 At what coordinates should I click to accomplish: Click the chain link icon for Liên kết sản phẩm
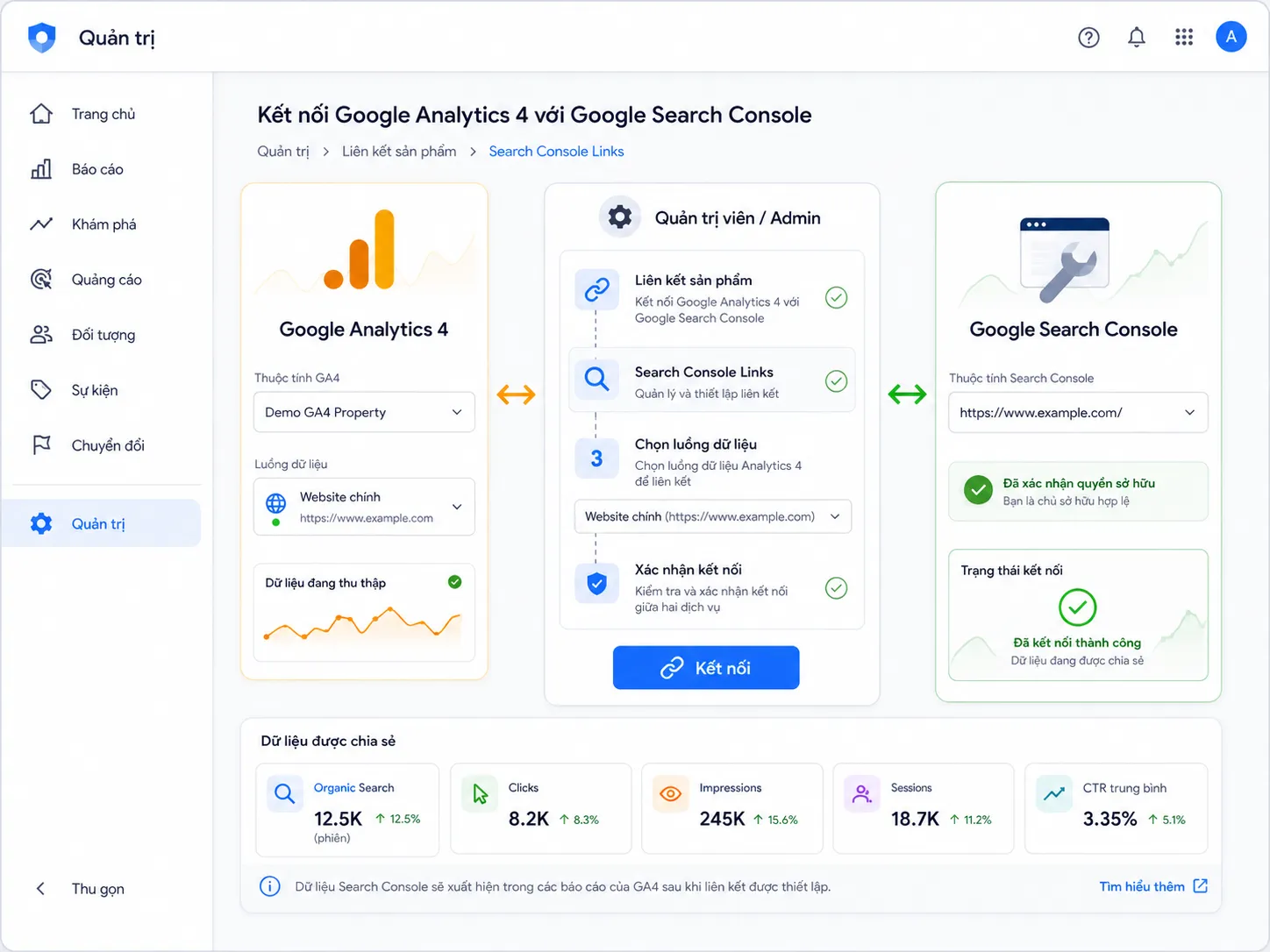(x=596, y=289)
